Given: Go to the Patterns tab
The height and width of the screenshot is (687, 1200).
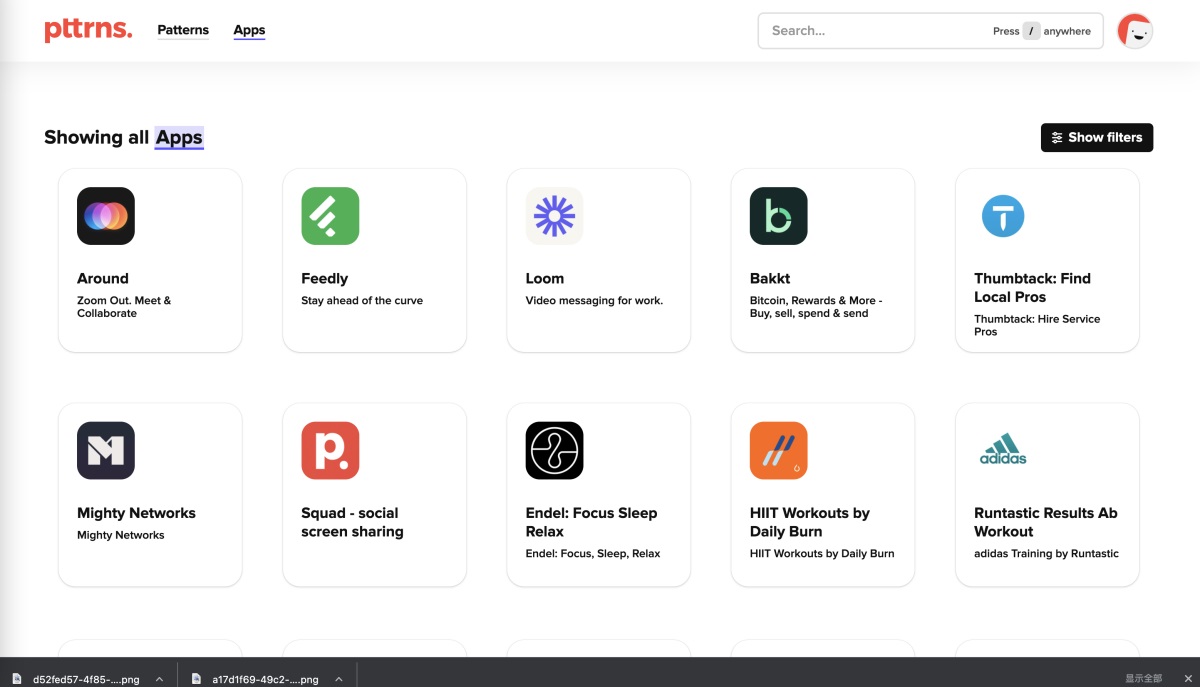Looking at the screenshot, I should coord(183,30).
